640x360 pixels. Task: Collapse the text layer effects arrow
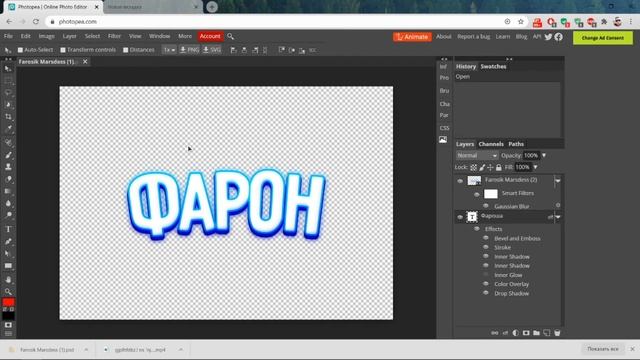pyautogui.click(x=558, y=217)
